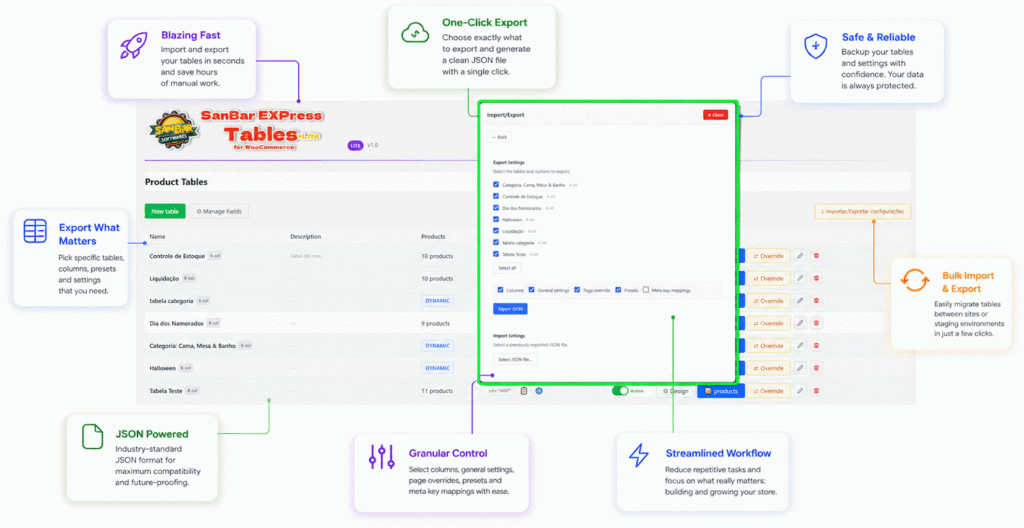This screenshot has width=1024, height=528.
Task: Toggle the Columns export option checkbox
Action: tap(500, 289)
